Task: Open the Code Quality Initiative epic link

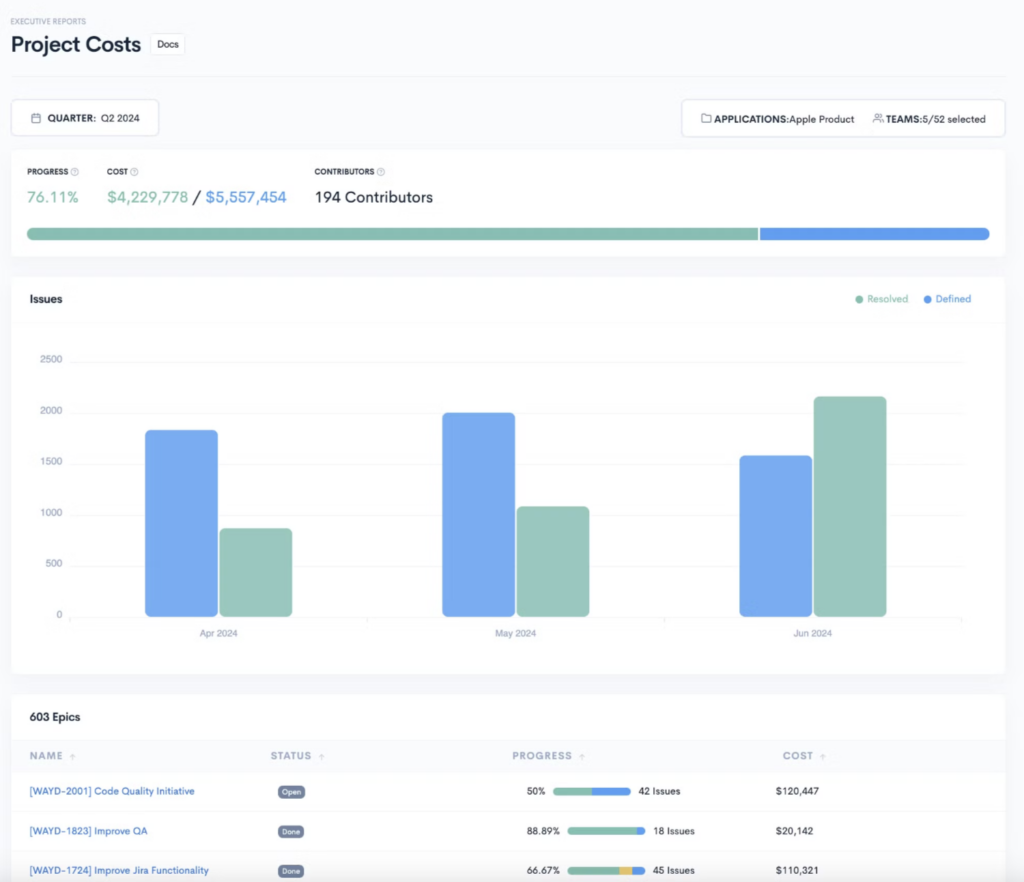Action: pyautogui.click(x=112, y=791)
